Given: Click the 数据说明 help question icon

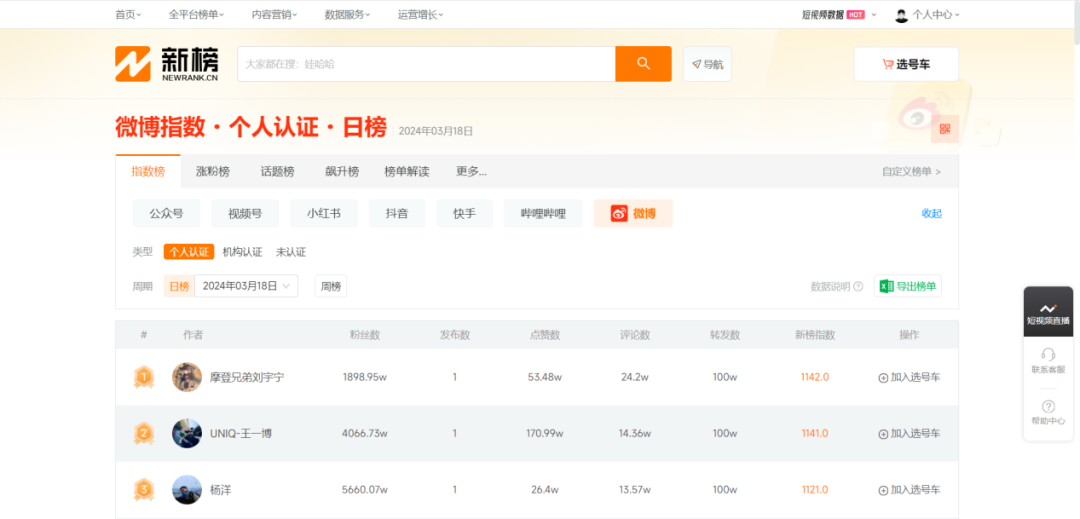Looking at the screenshot, I should [x=858, y=286].
